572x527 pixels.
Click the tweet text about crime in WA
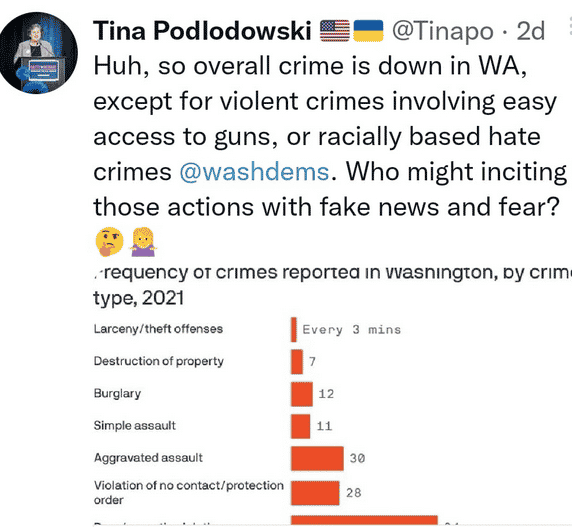click(x=330, y=136)
